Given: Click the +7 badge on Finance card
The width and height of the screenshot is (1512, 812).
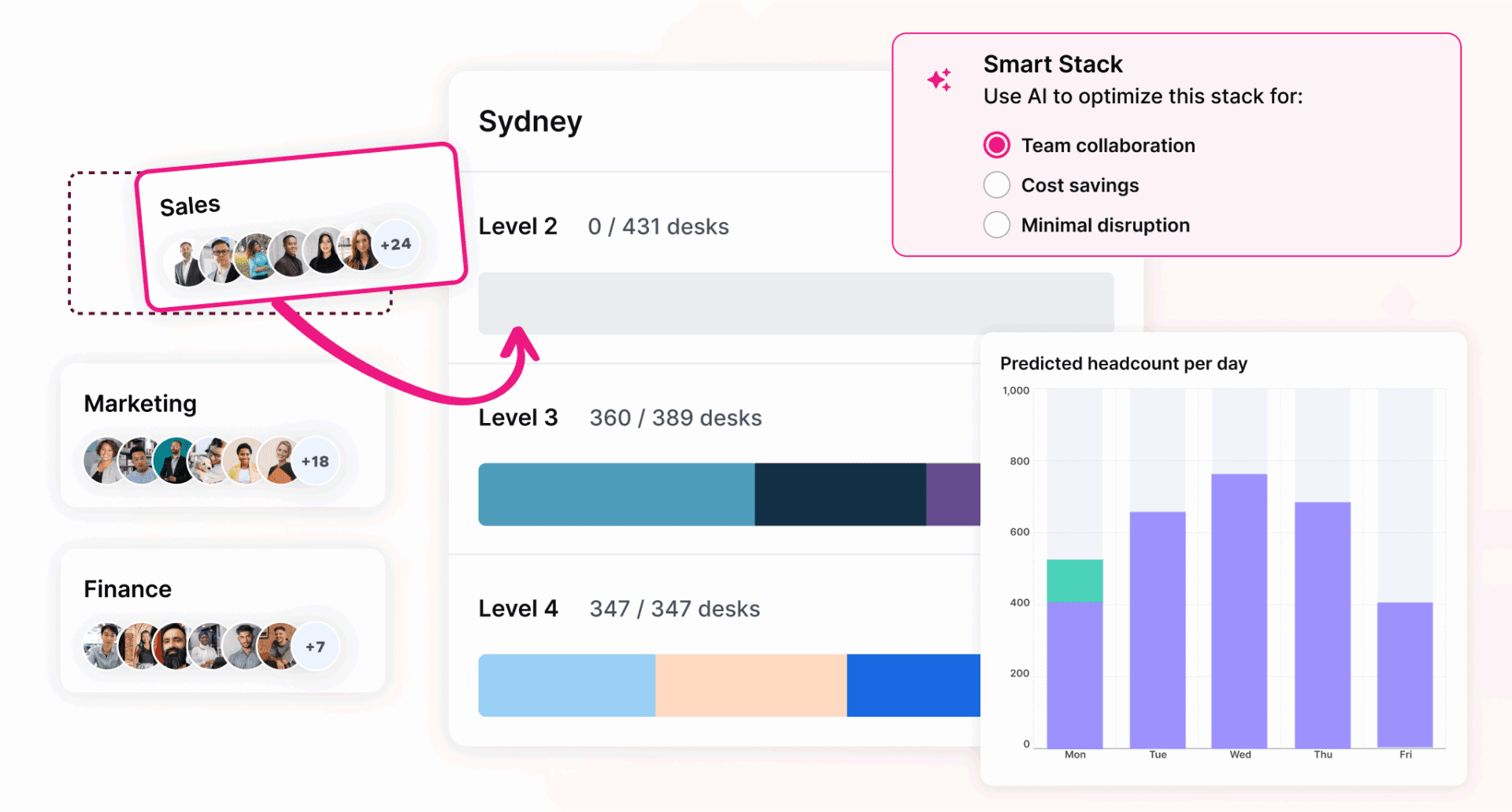Looking at the screenshot, I should 315,647.
